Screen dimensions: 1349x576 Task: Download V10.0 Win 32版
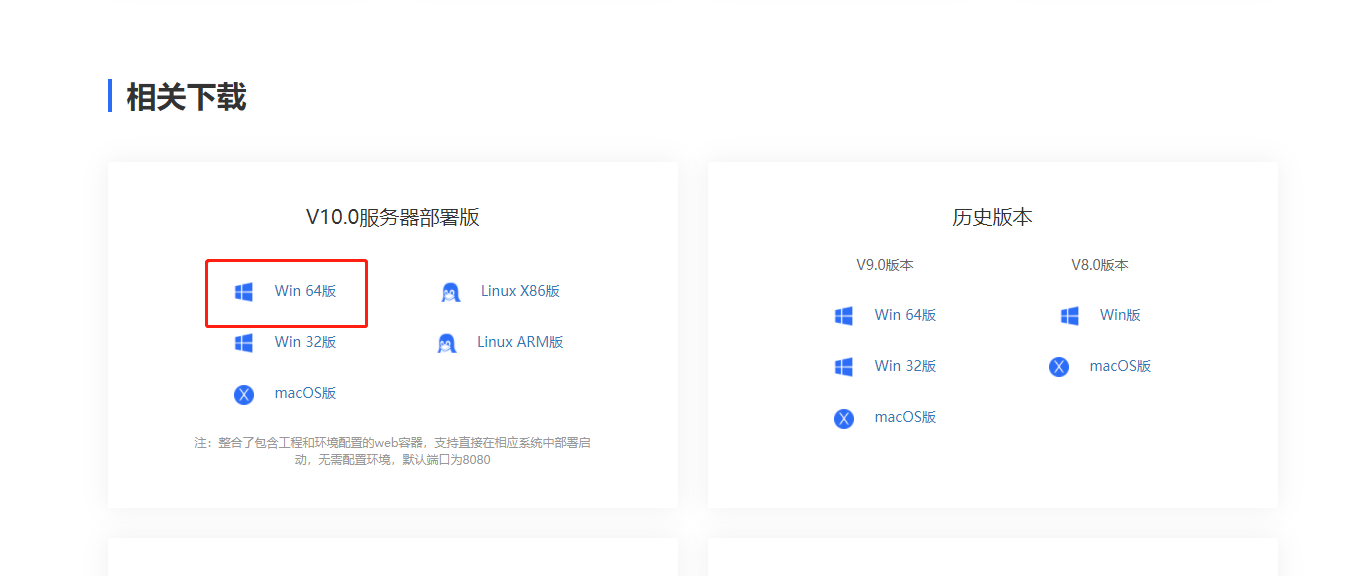305,342
